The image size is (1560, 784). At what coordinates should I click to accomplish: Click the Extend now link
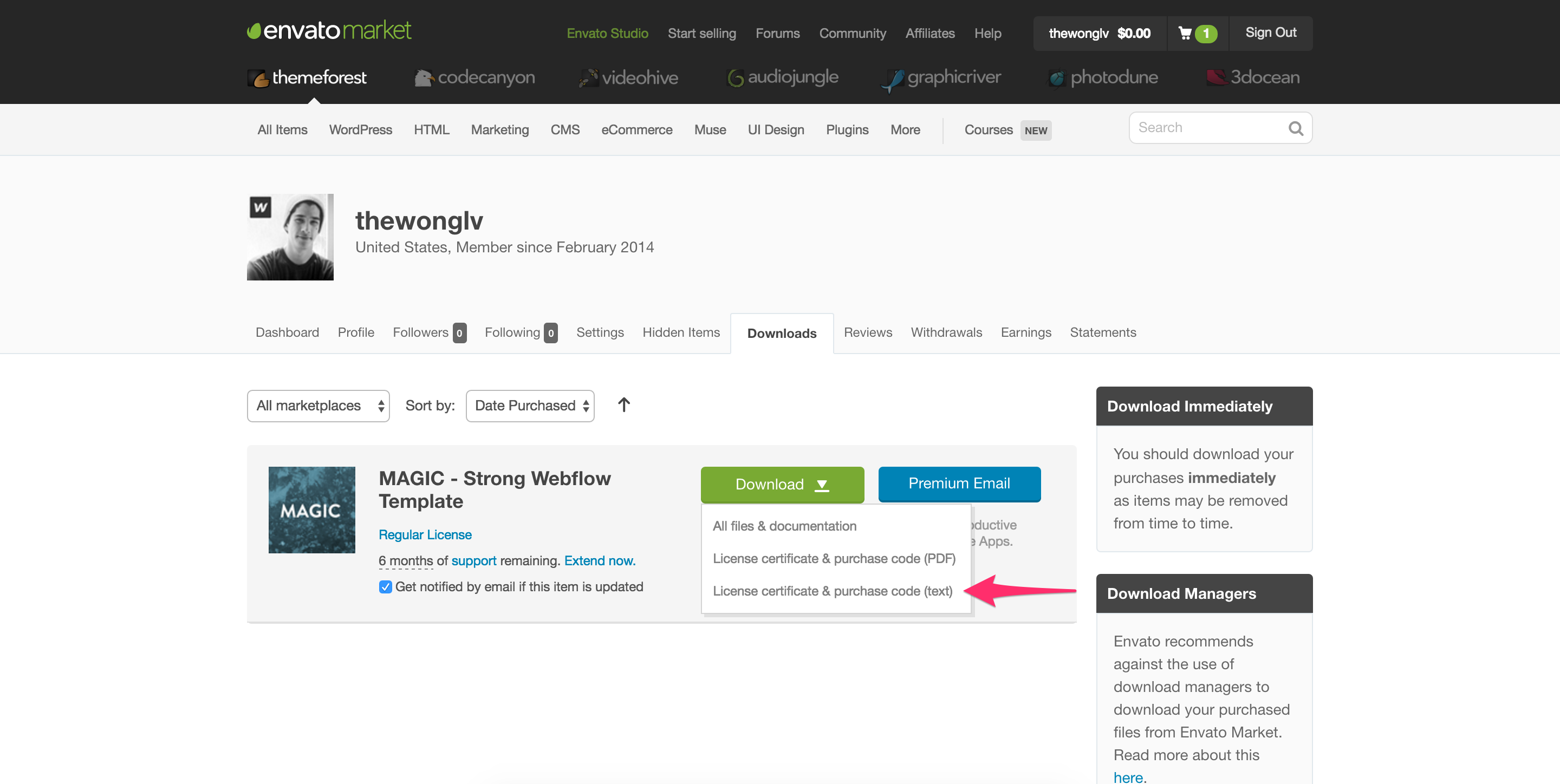pos(600,560)
